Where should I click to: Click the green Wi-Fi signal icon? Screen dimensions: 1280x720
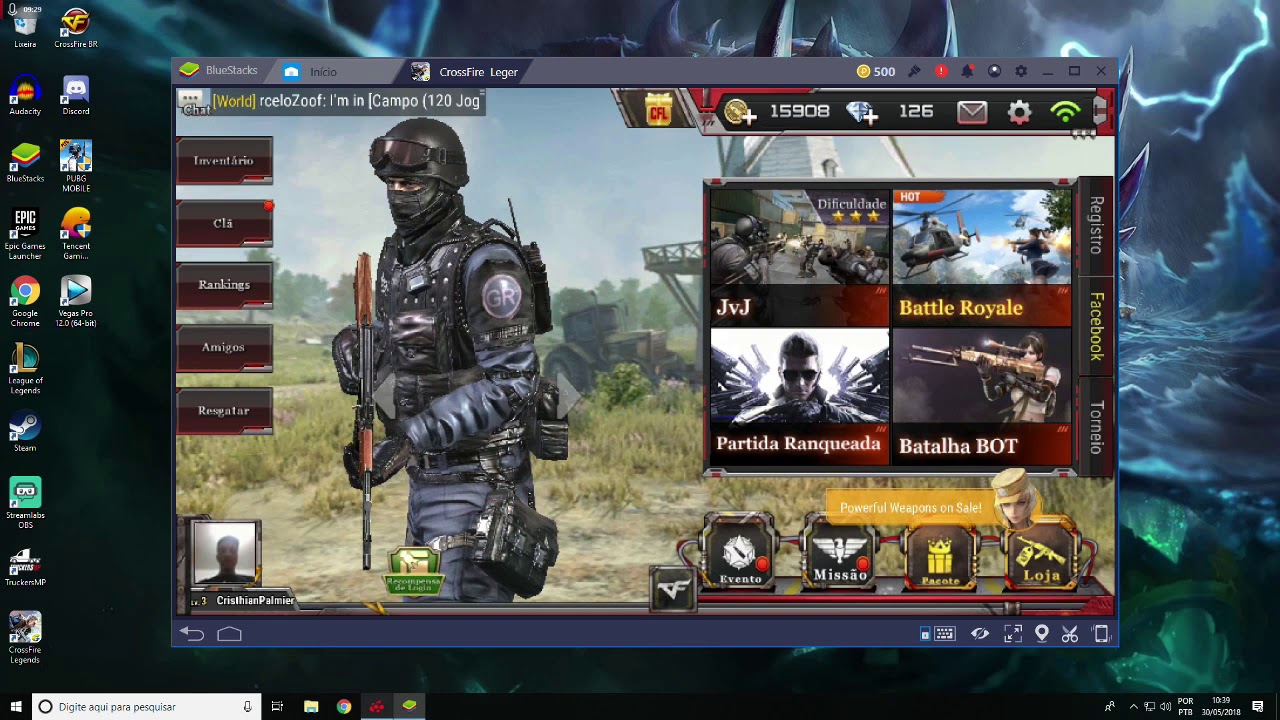point(1066,112)
